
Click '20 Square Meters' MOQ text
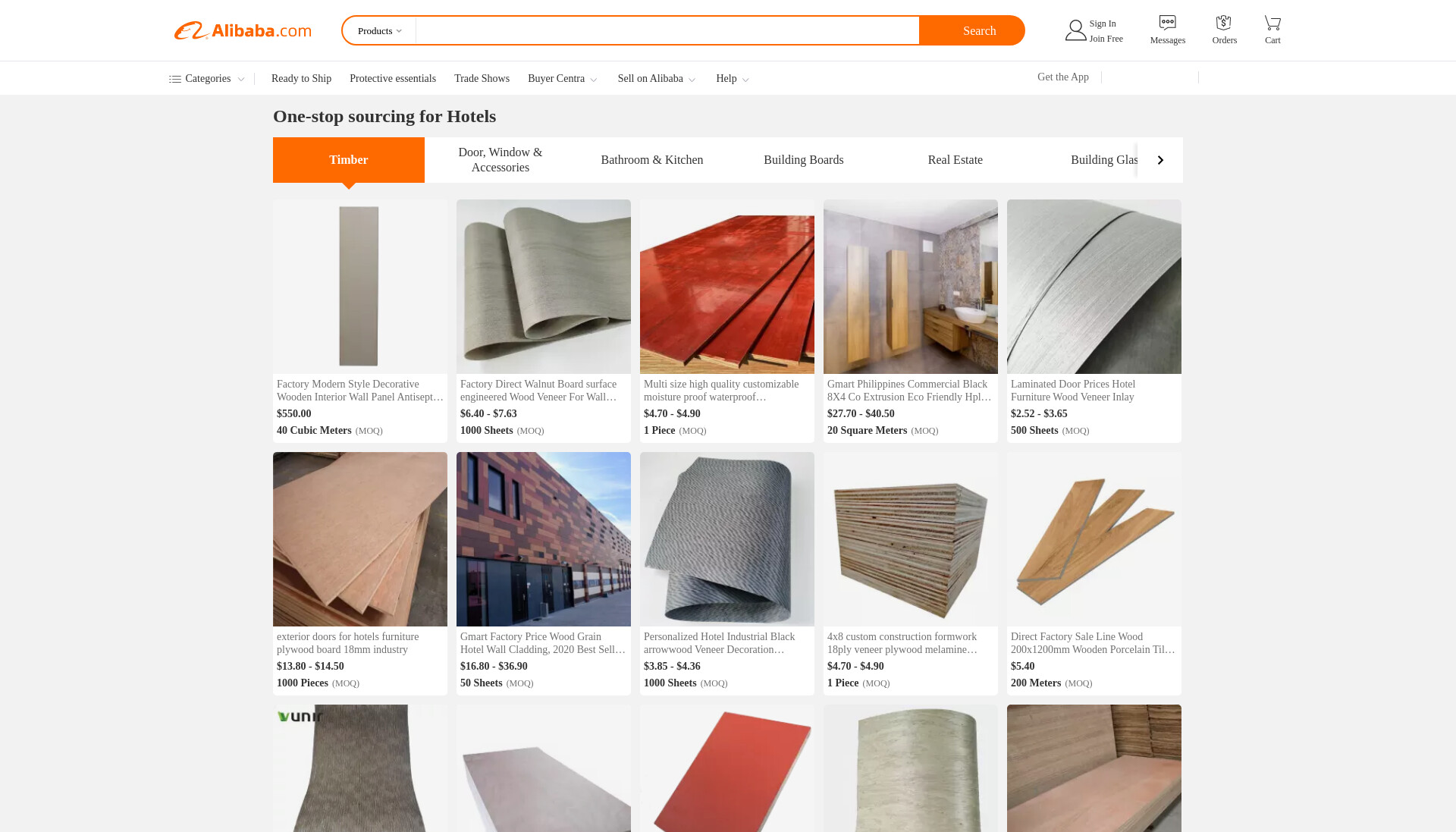point(867,431)
